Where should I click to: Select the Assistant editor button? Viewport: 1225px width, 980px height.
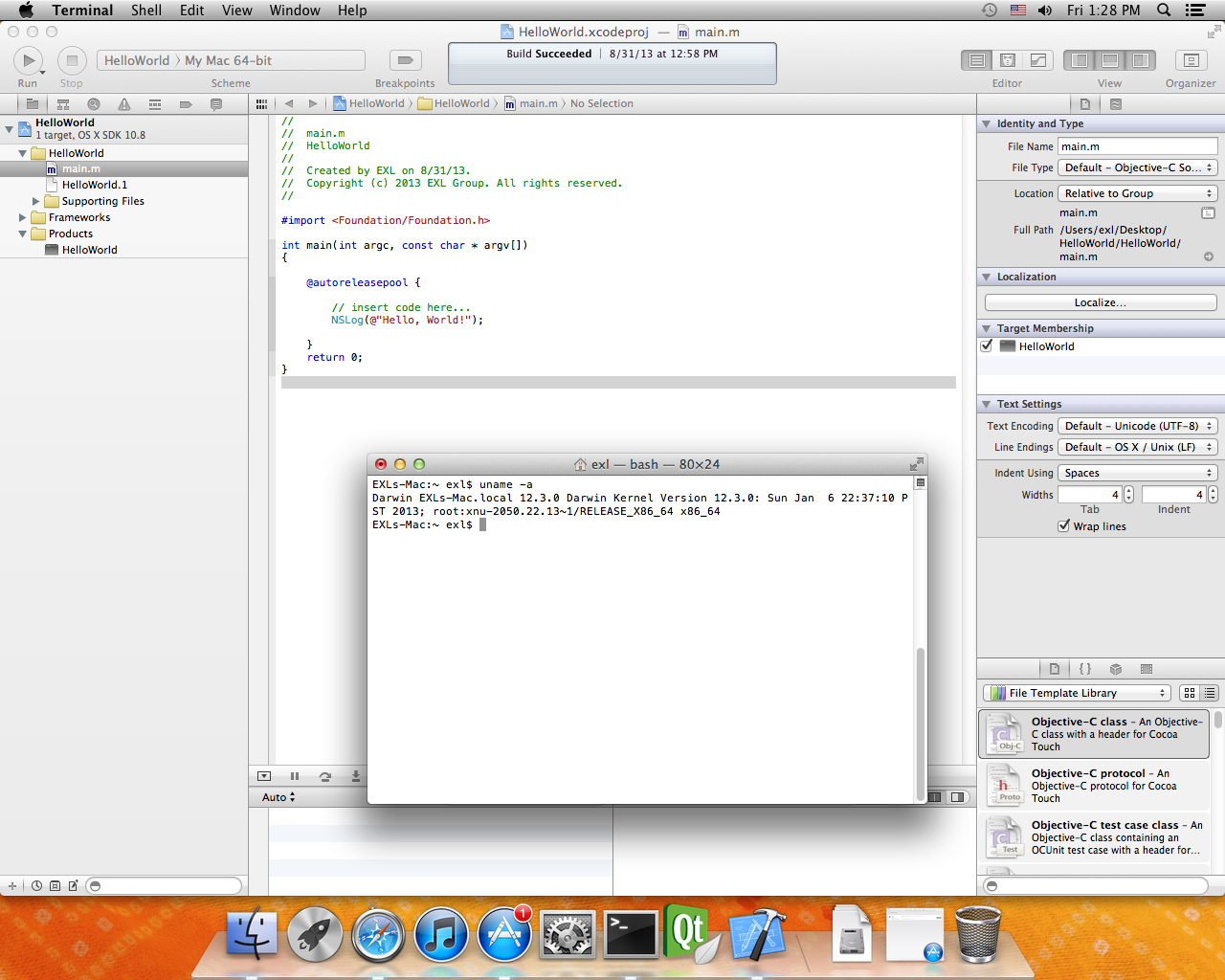(1008, 60)
